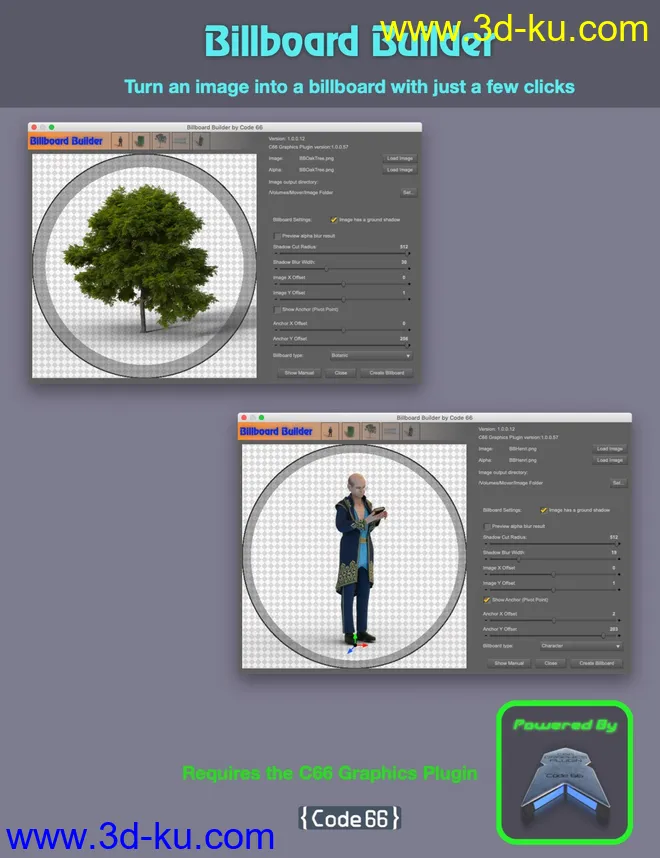Select the flat gray plane icon in Henri character window
Image resolution: width=660 pixels, height=858 pixels.
coord(391,432)
